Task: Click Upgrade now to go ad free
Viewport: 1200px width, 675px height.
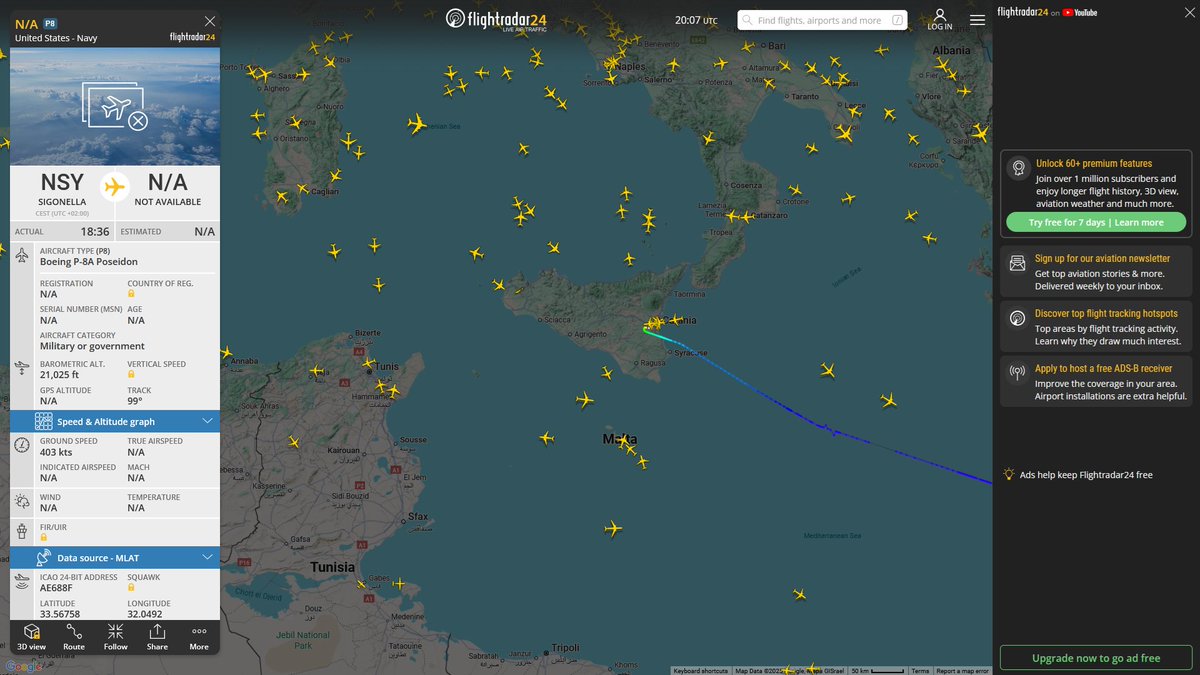Action: coord(1096,658)
